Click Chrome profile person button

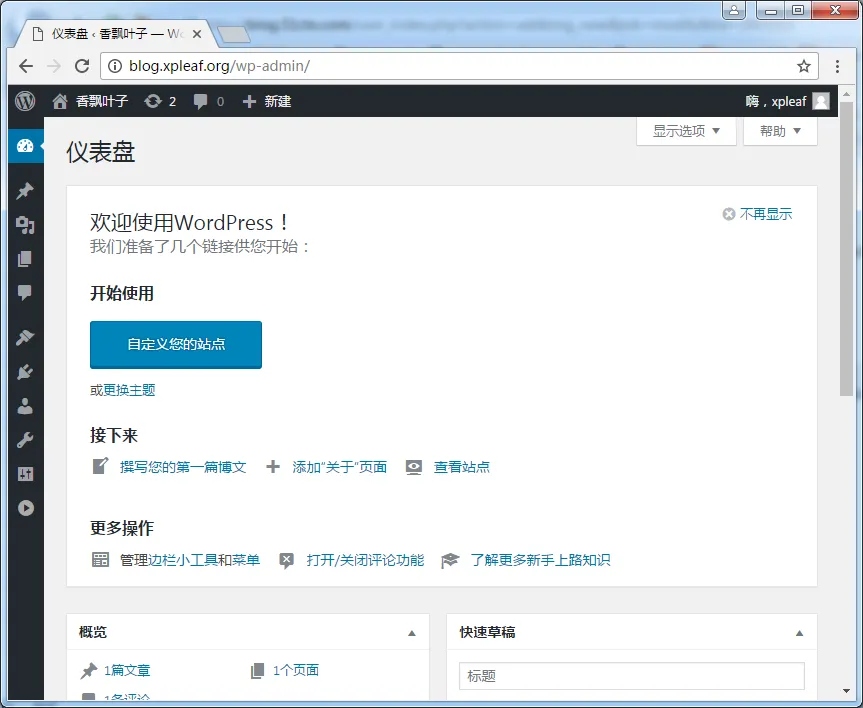click(x=734, y=10)
